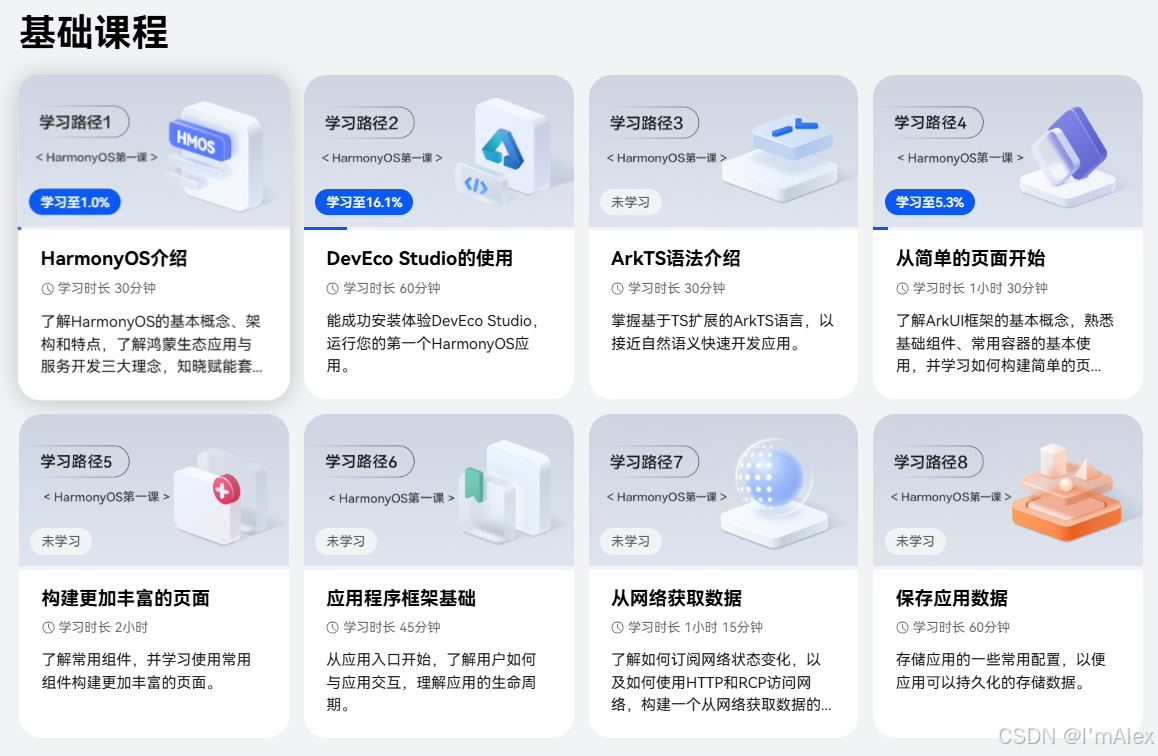Click description starting 存储应用的一些常用配置
Image resolution: width=1158 pixels, height=756 pixels.
(x=1001, y=671)
